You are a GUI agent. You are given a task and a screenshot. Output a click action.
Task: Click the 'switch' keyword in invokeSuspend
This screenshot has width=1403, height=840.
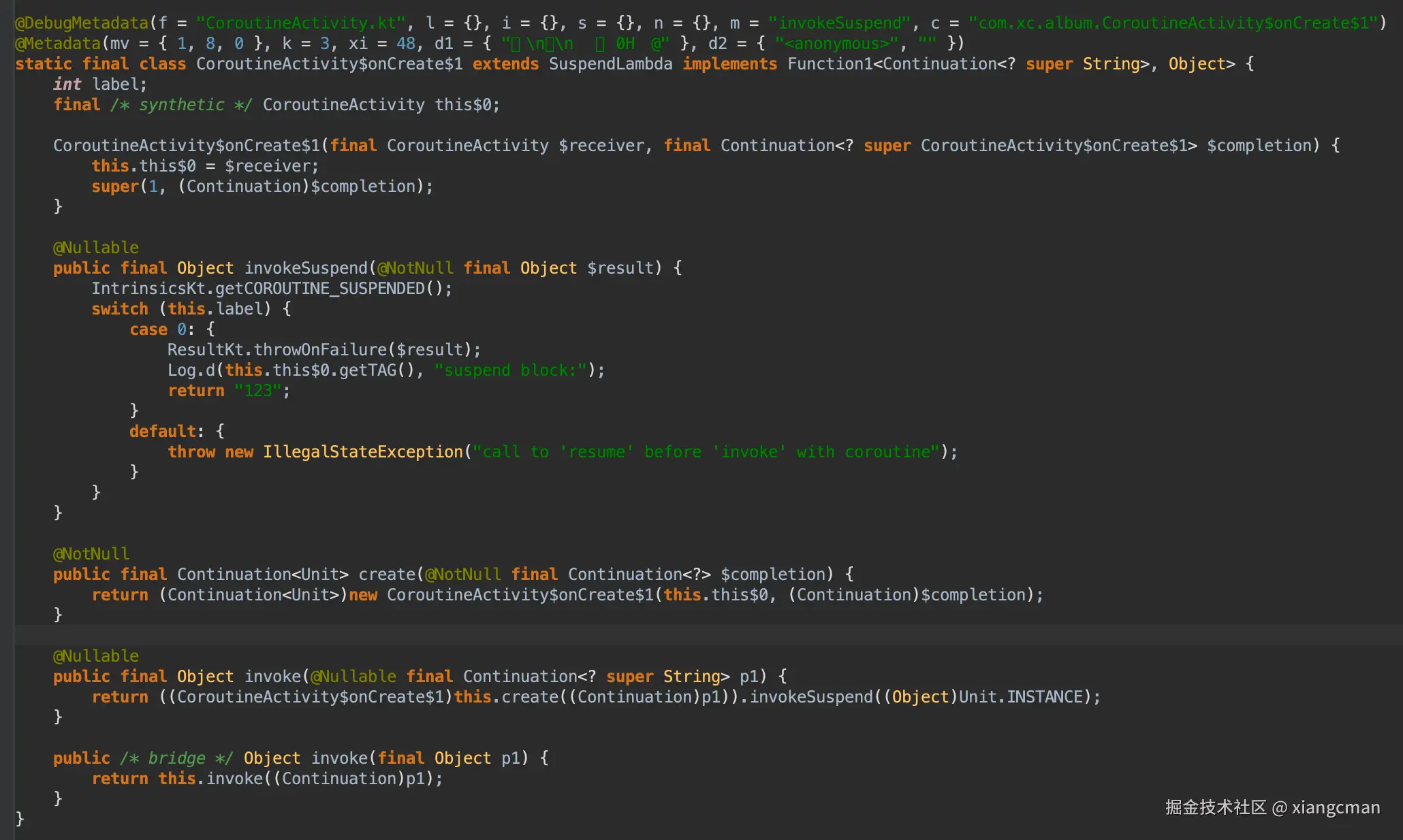[x=120, y=309]
